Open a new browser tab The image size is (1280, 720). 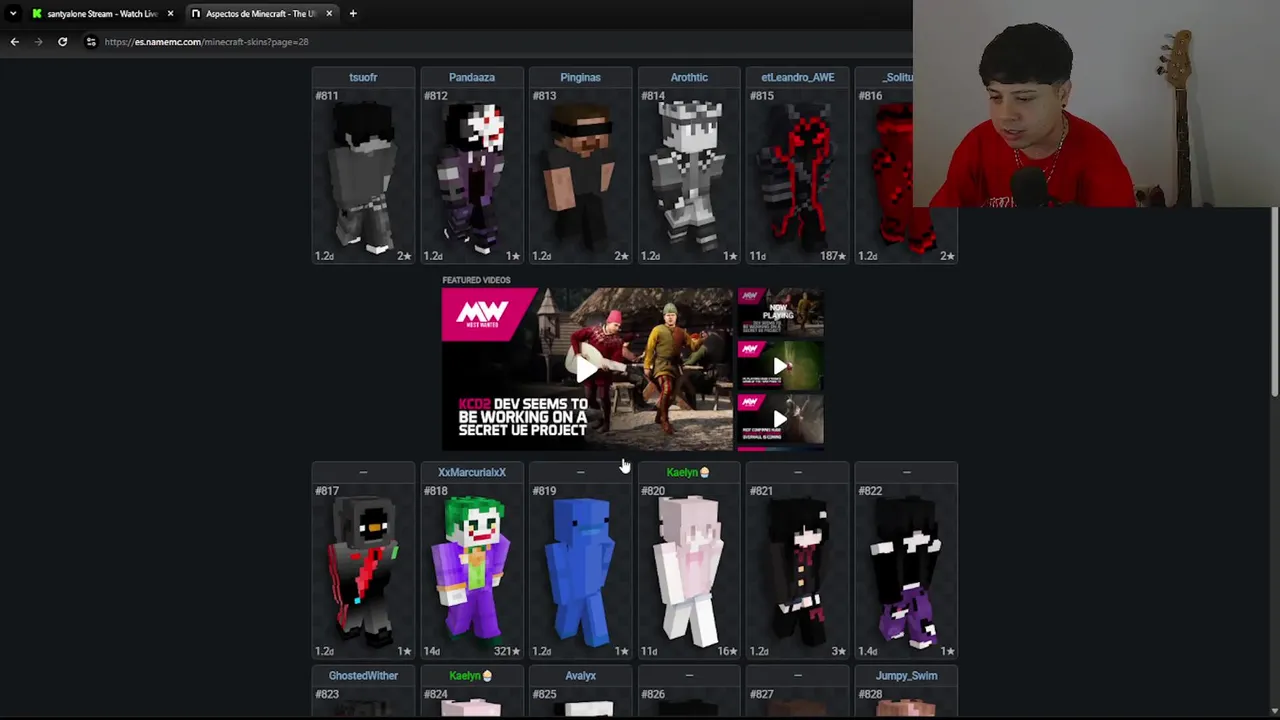click(353, 14)
